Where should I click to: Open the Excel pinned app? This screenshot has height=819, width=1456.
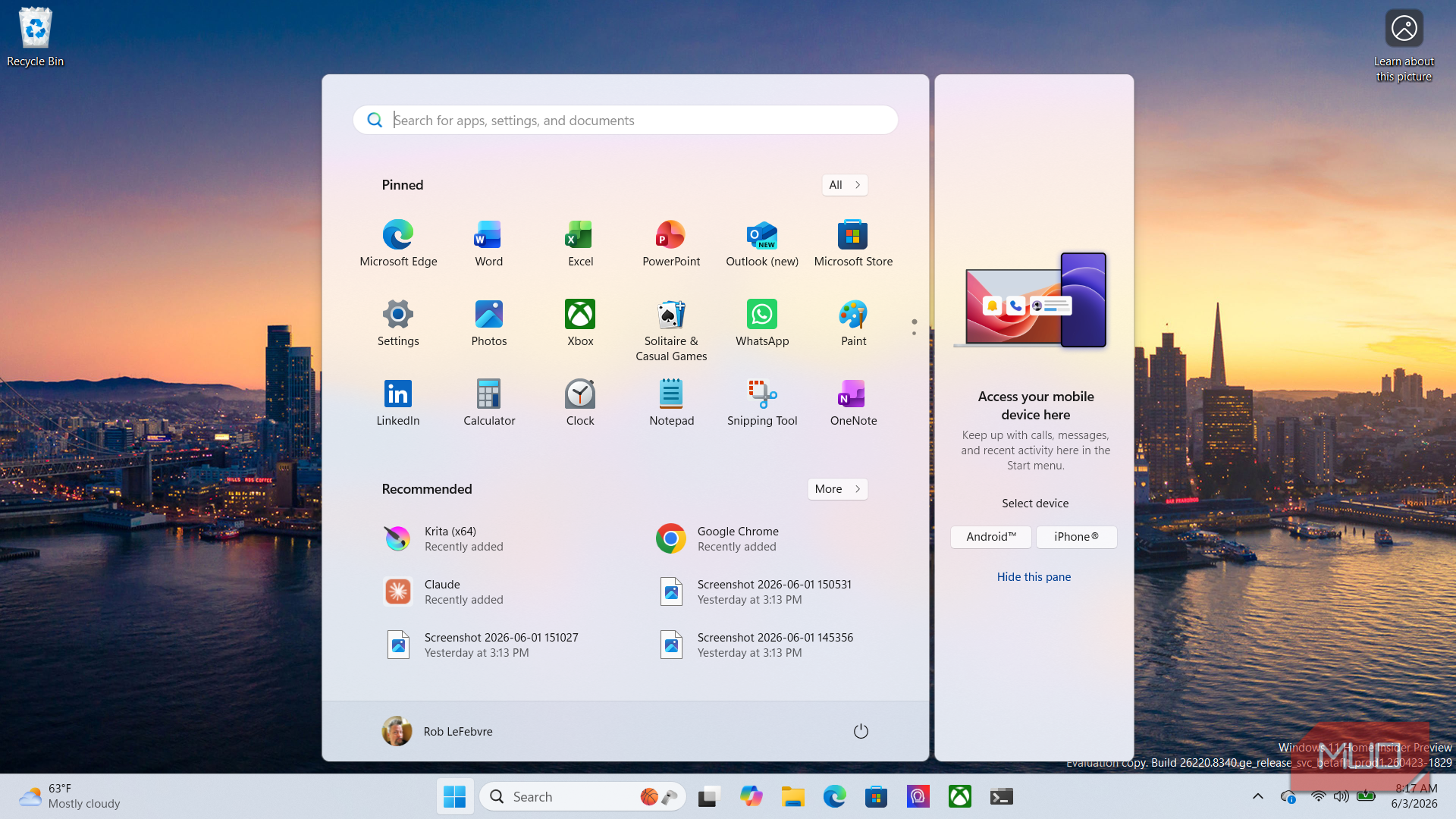pos(580,243)
